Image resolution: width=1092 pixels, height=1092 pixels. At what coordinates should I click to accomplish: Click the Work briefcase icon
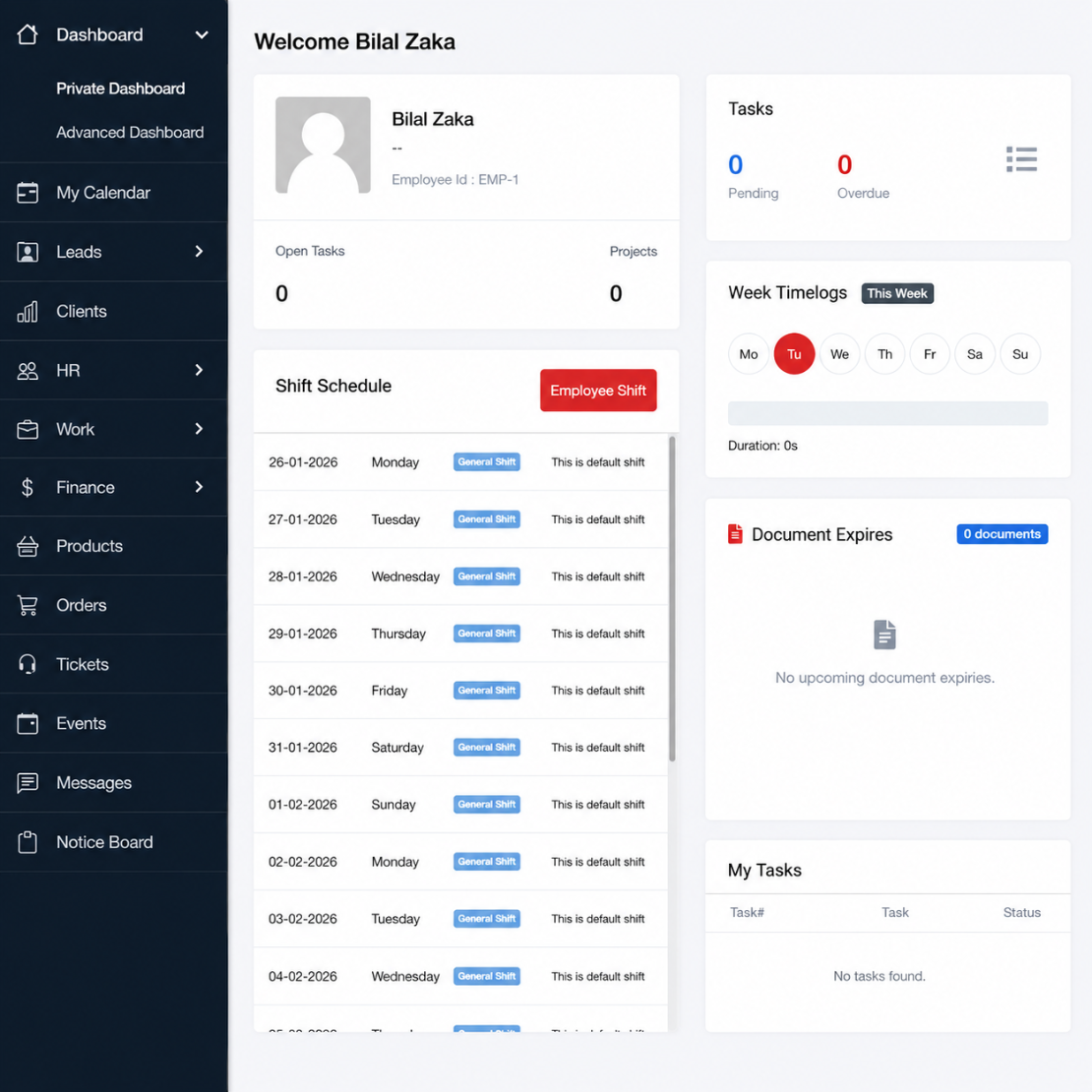pyautogui.click(x=28, y=429)
